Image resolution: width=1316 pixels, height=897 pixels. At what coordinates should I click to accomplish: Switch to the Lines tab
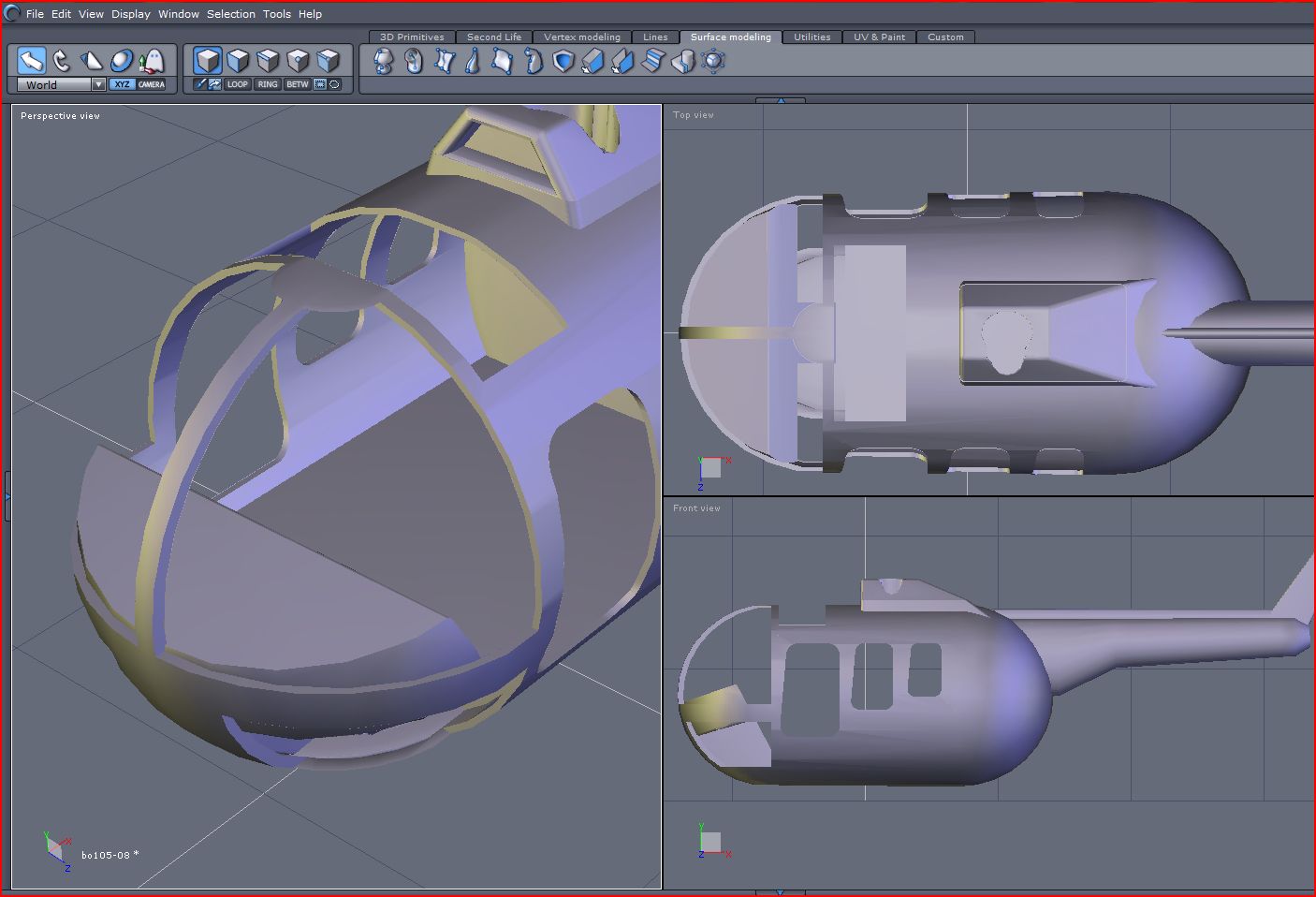click(655, 37)
